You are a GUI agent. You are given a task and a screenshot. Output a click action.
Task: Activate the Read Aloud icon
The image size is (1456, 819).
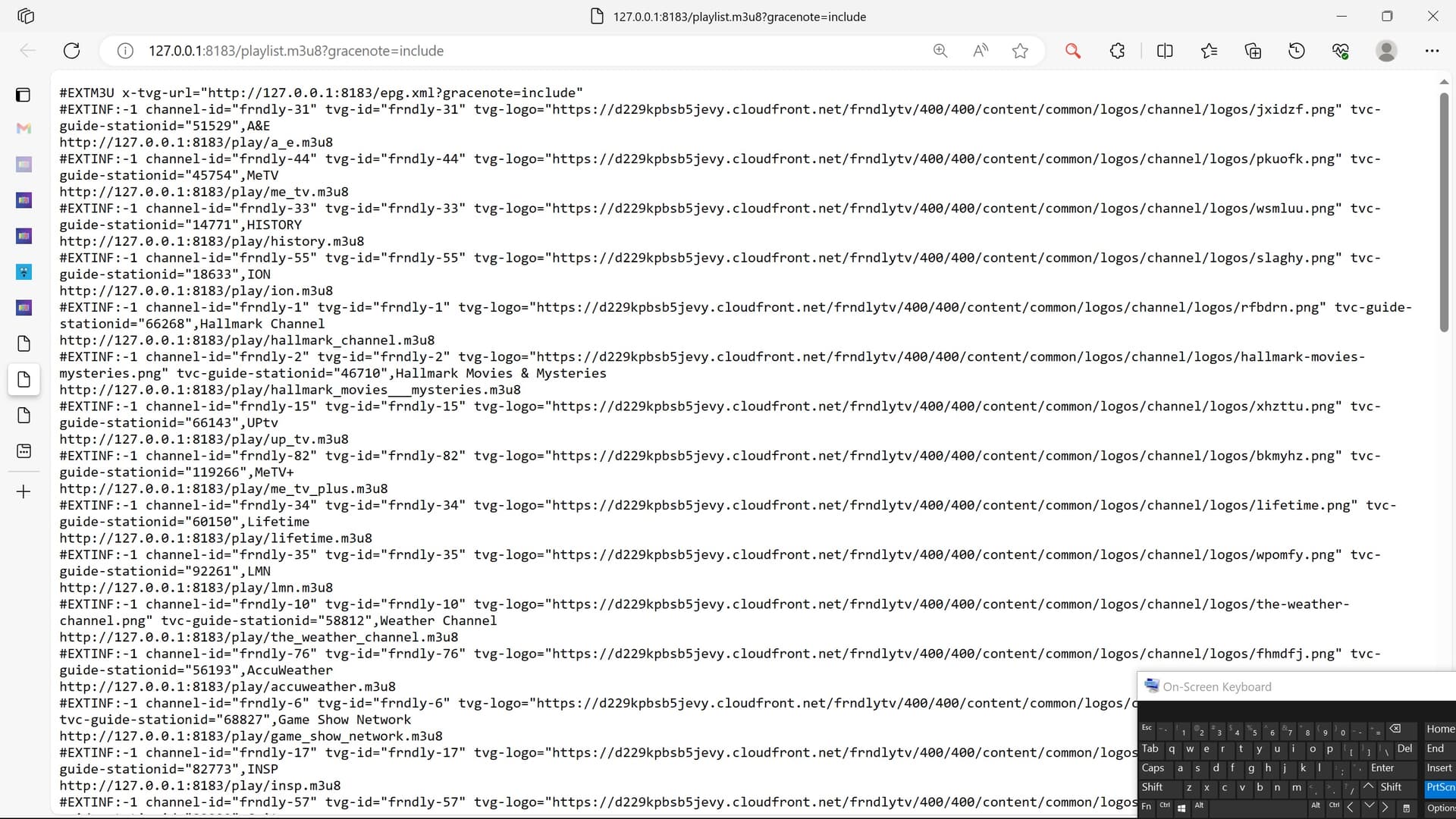tap(981, 51)
